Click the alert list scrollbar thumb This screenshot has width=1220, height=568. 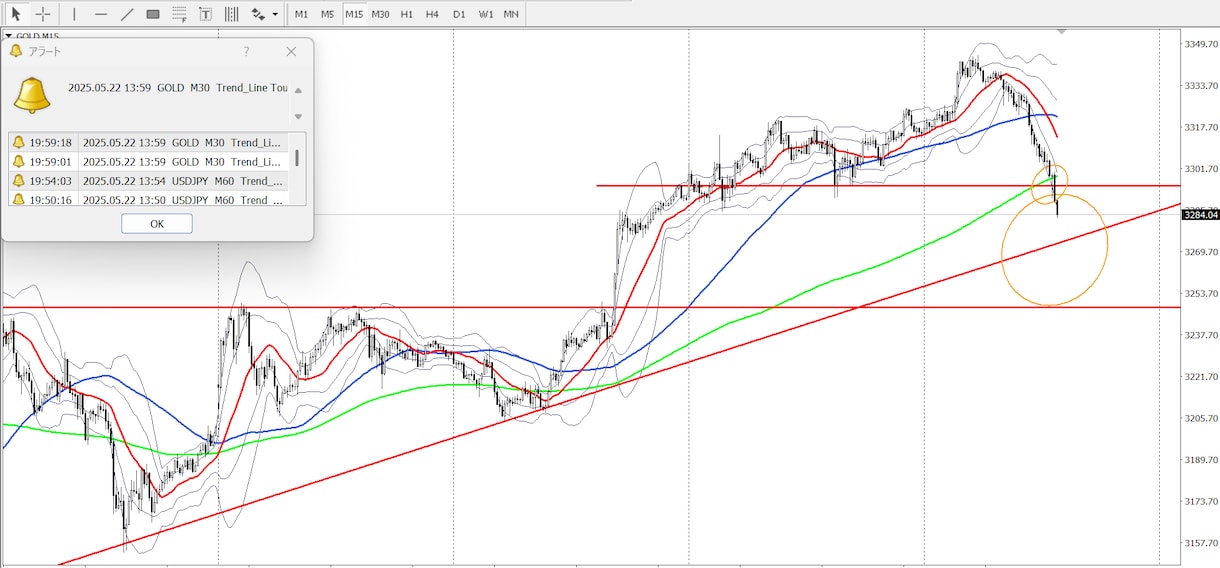tap(297, 158)
